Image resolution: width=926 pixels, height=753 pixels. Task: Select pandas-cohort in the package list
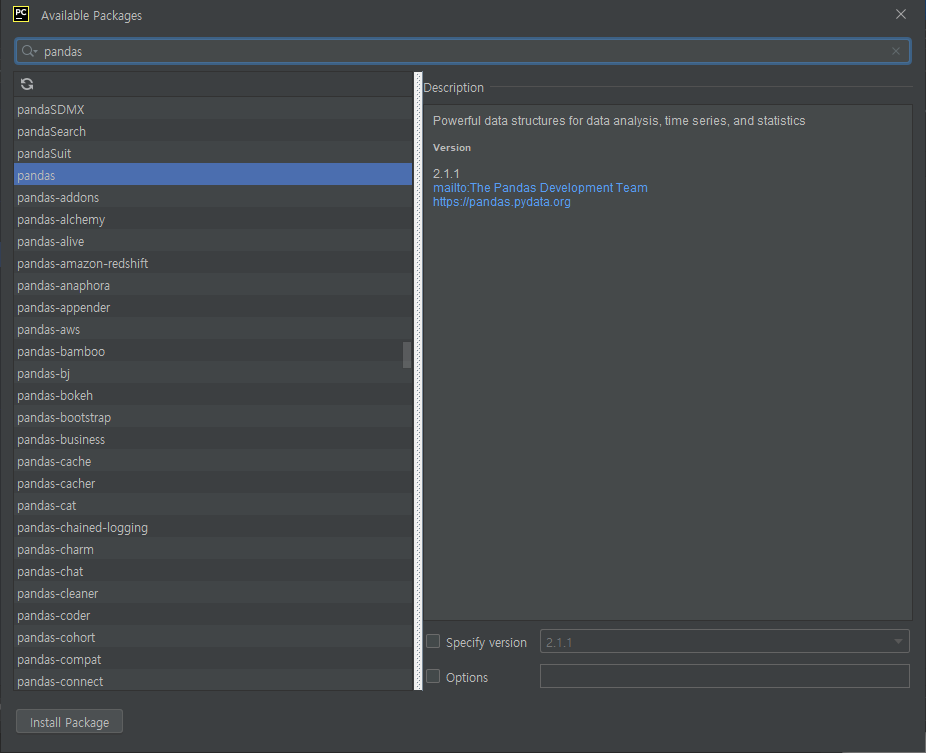click(x=213, y=637)
